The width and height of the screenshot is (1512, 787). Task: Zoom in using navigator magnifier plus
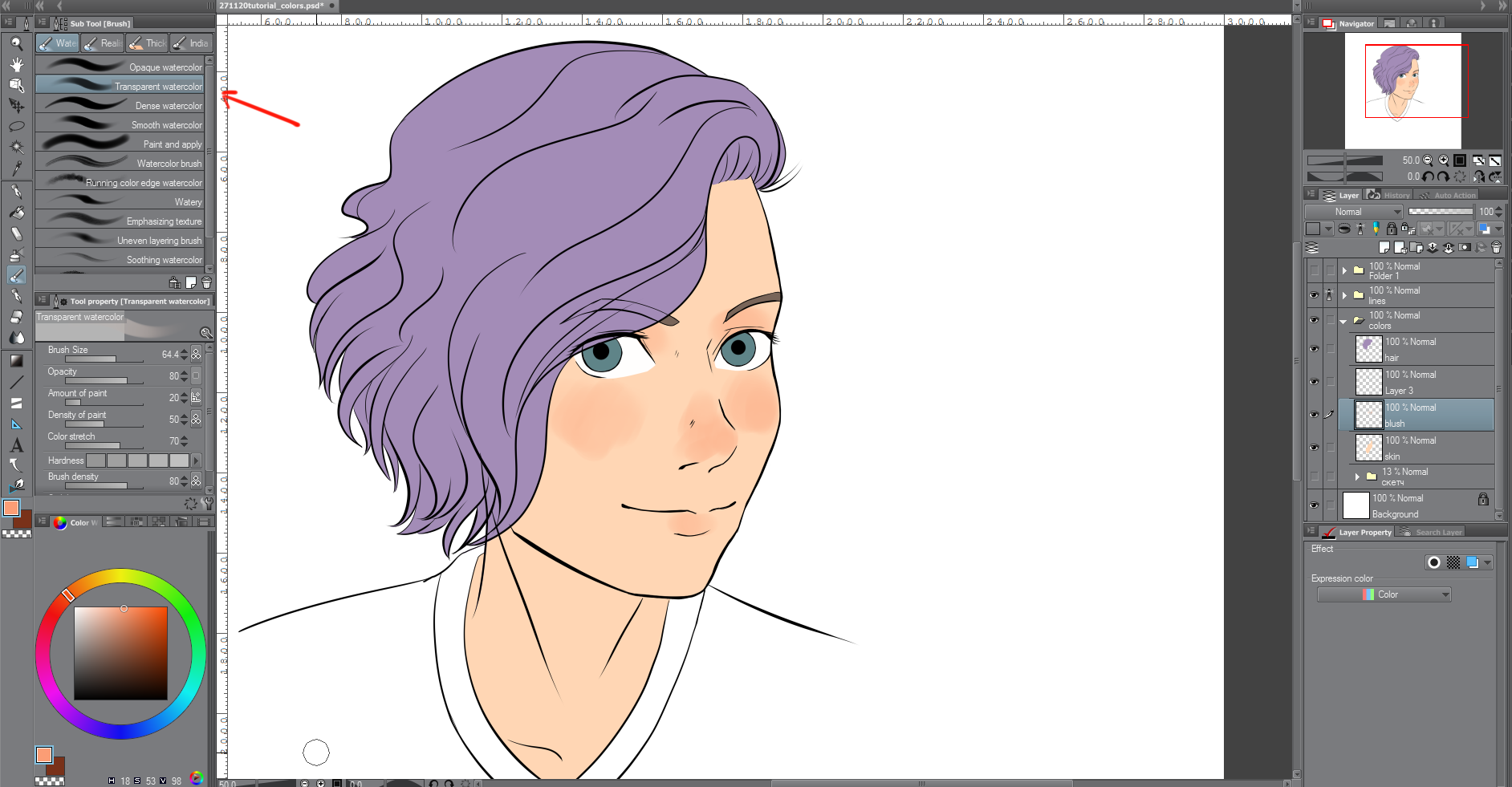click(1444, 160)
